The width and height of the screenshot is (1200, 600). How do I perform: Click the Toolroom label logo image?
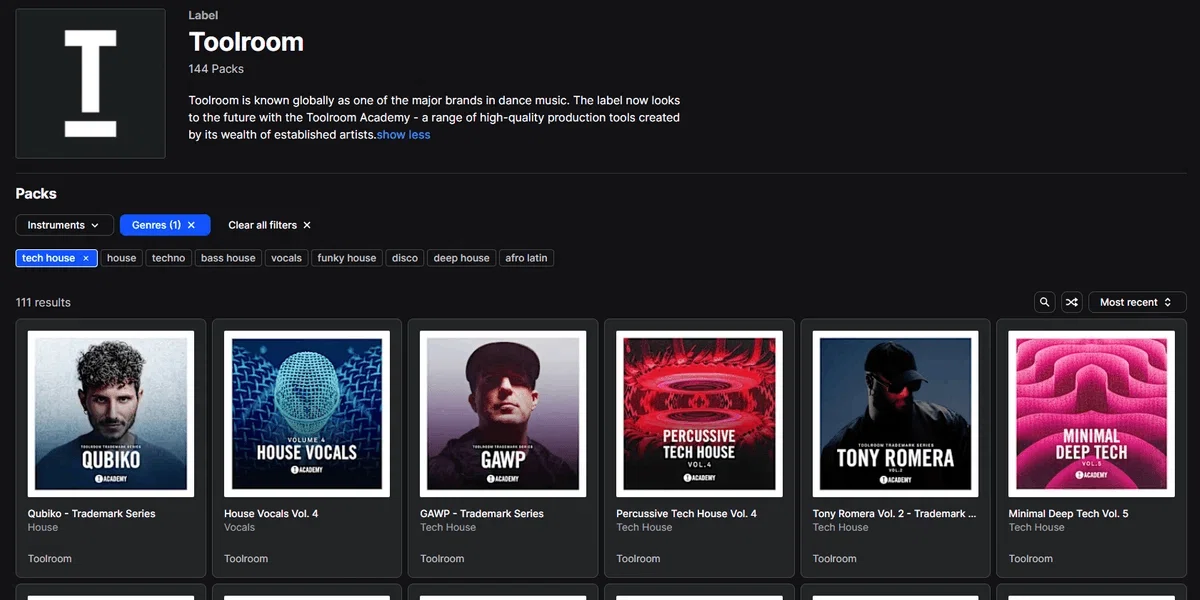91,84
